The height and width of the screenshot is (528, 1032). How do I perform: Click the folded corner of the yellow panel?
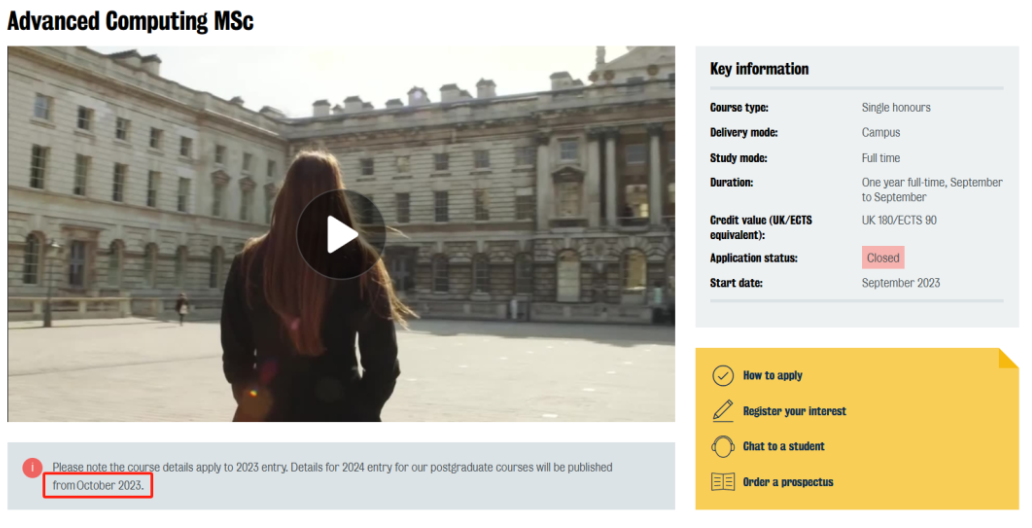coord(1007,358)
